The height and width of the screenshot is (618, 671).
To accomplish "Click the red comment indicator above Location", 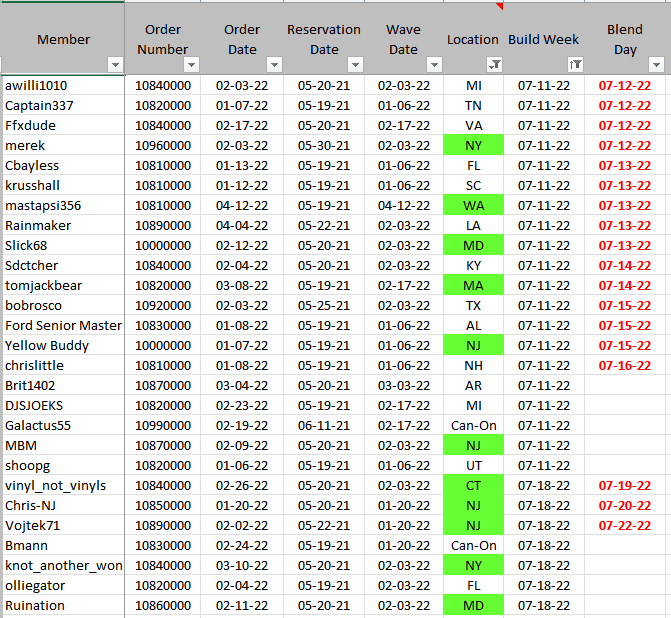I will (499, 6).
